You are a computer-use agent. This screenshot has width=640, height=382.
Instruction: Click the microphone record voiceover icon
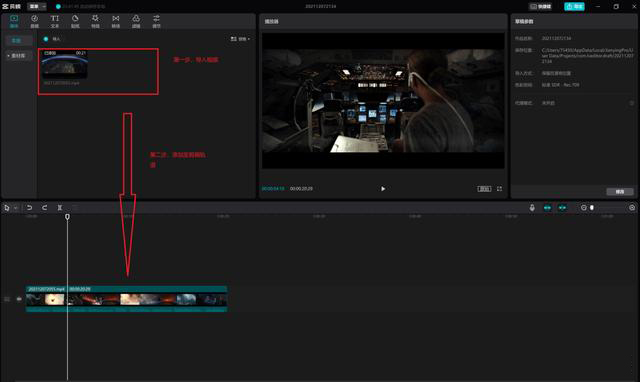(x=532, y=208)
